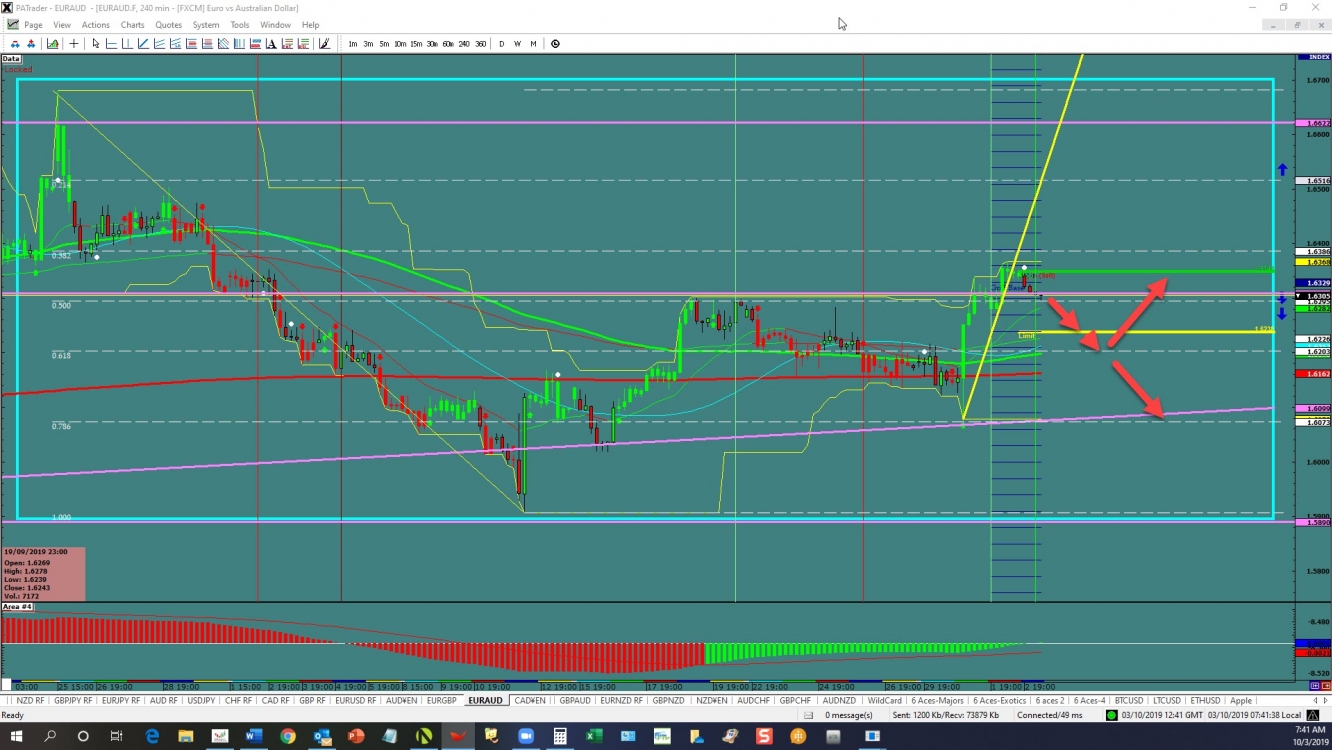
Task: Switch to the BTCUSD tab
Action: 1129,700
